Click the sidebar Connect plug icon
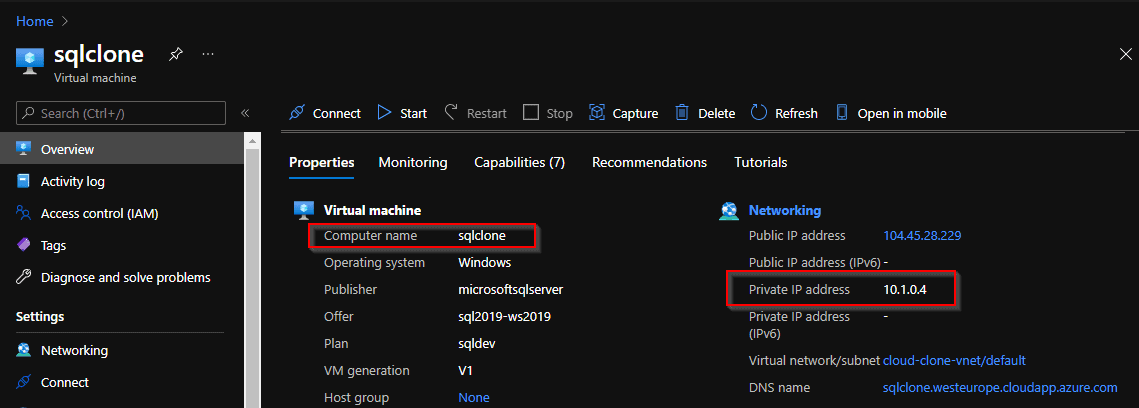The height and width of the screenshot is (408, 1139). [x=24, y=382]
